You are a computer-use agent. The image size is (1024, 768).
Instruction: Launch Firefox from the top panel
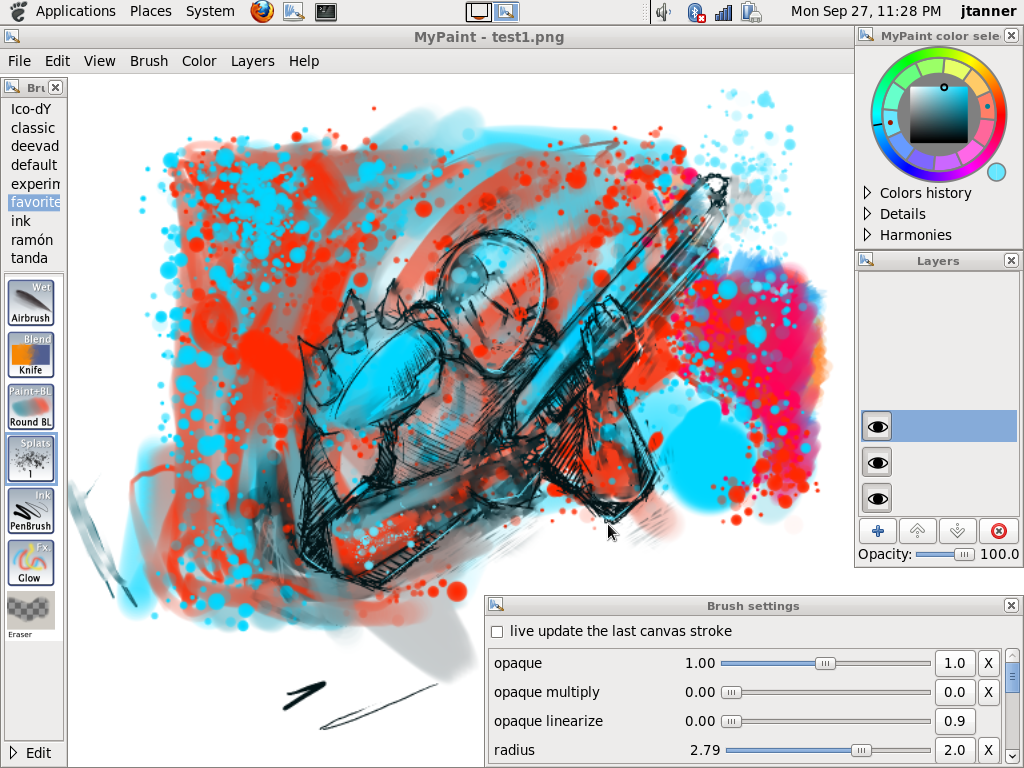[262, 12]
